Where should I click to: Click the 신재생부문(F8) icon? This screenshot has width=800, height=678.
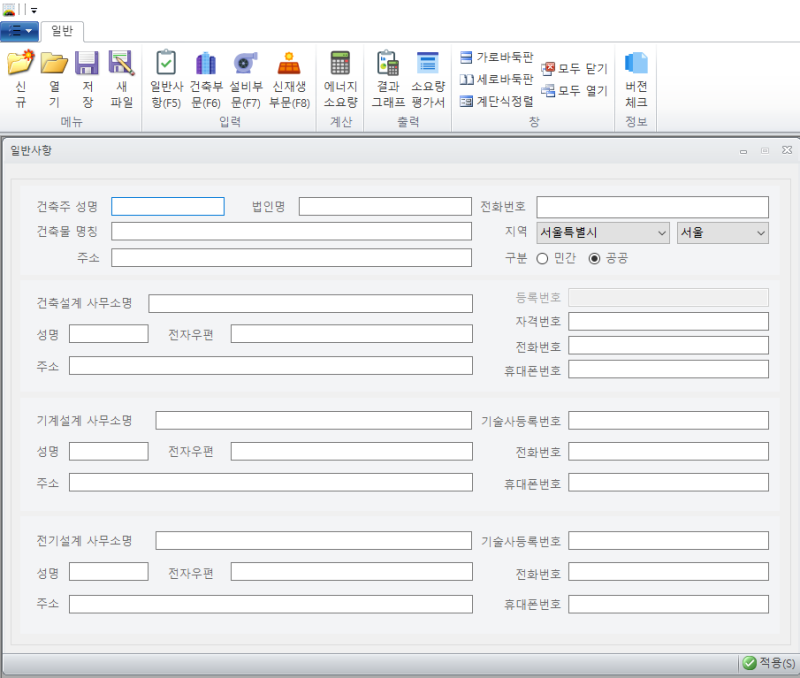(x=289, y=75)
